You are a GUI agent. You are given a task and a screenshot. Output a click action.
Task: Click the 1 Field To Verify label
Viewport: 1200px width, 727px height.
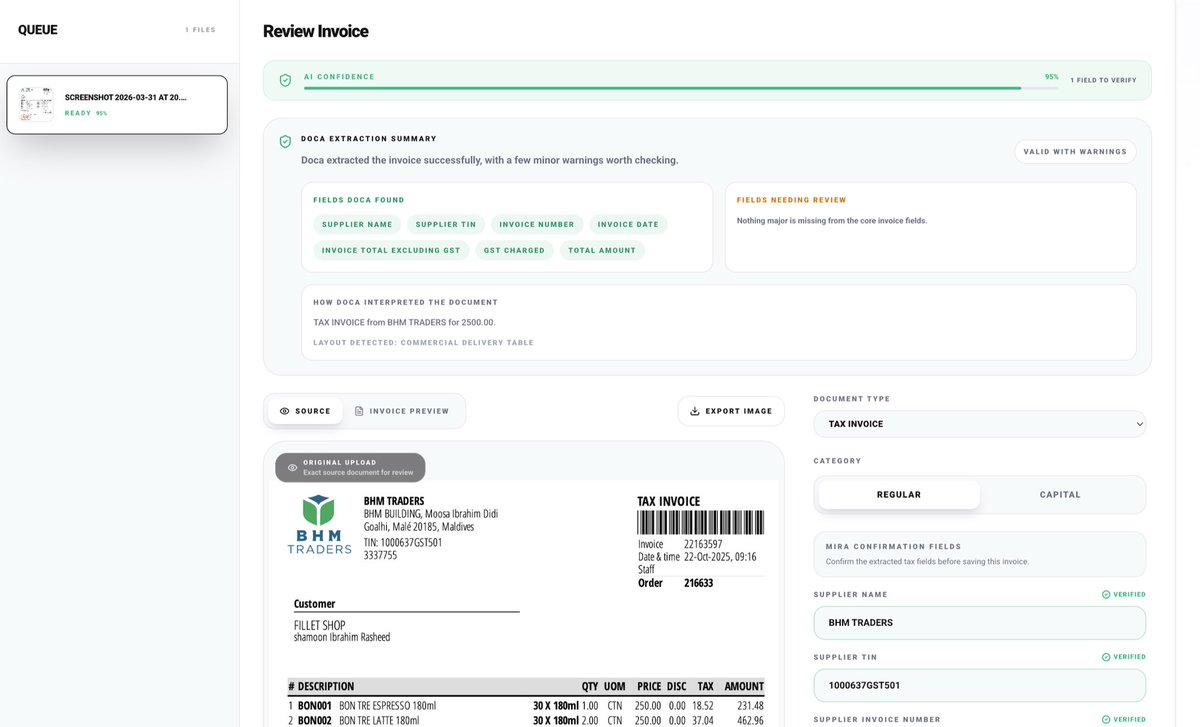click(1103, 80)
